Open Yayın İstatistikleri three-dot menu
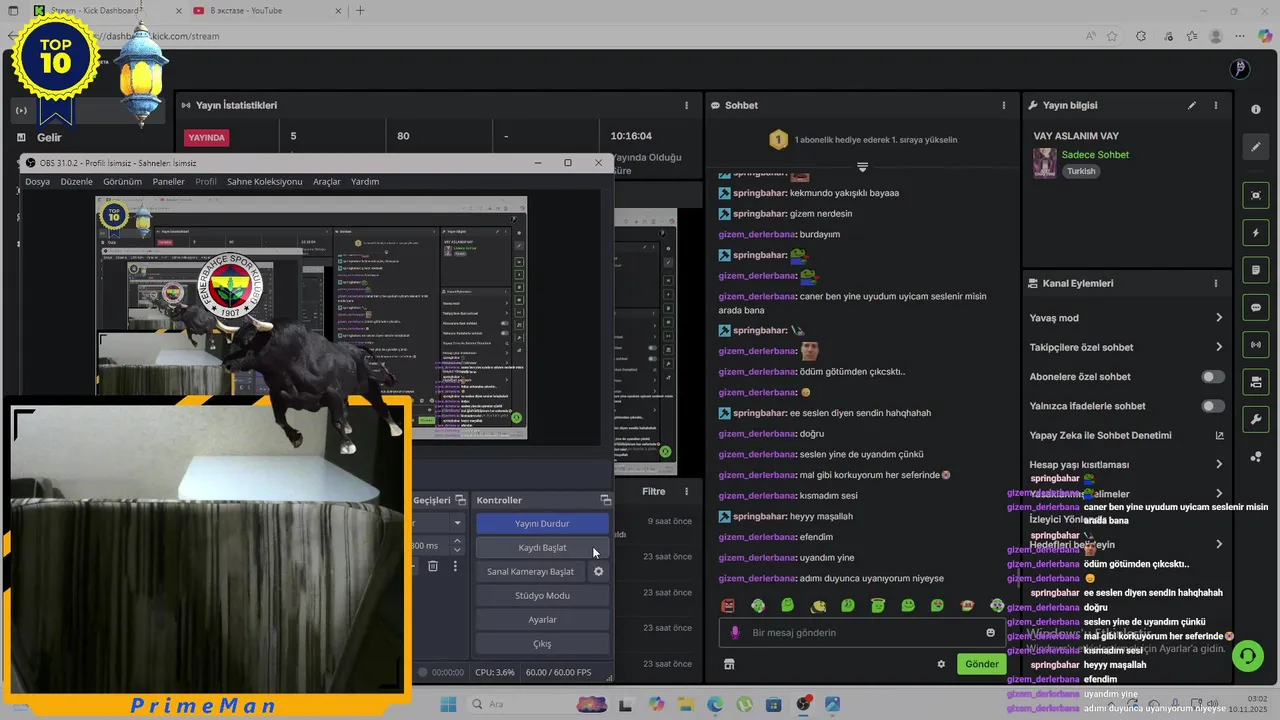Image resolution: width=1280 pixels, height=720 pixels. pyautogui.click(x=686, y=105)
